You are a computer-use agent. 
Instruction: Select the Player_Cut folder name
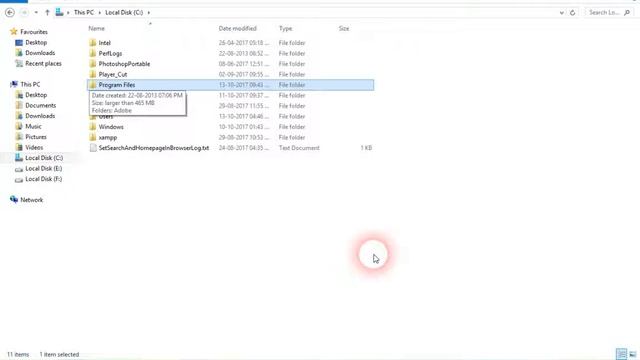113,75
